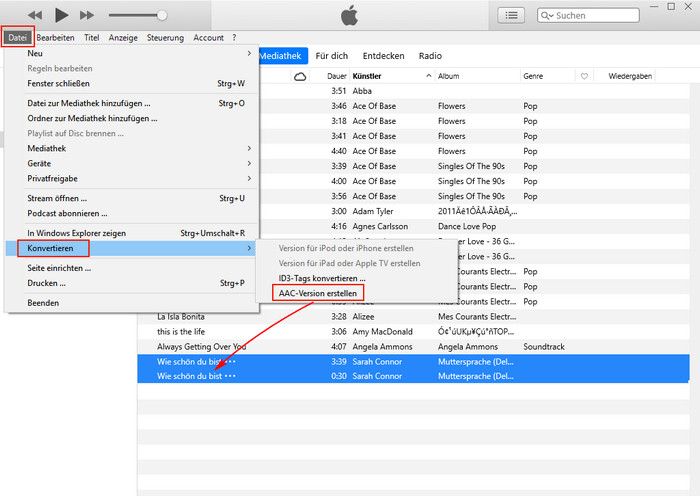This screenshot has width=700, height=496.
Task: Select the 3:39 Wie schön du bist row
Action: pos(413,362)
